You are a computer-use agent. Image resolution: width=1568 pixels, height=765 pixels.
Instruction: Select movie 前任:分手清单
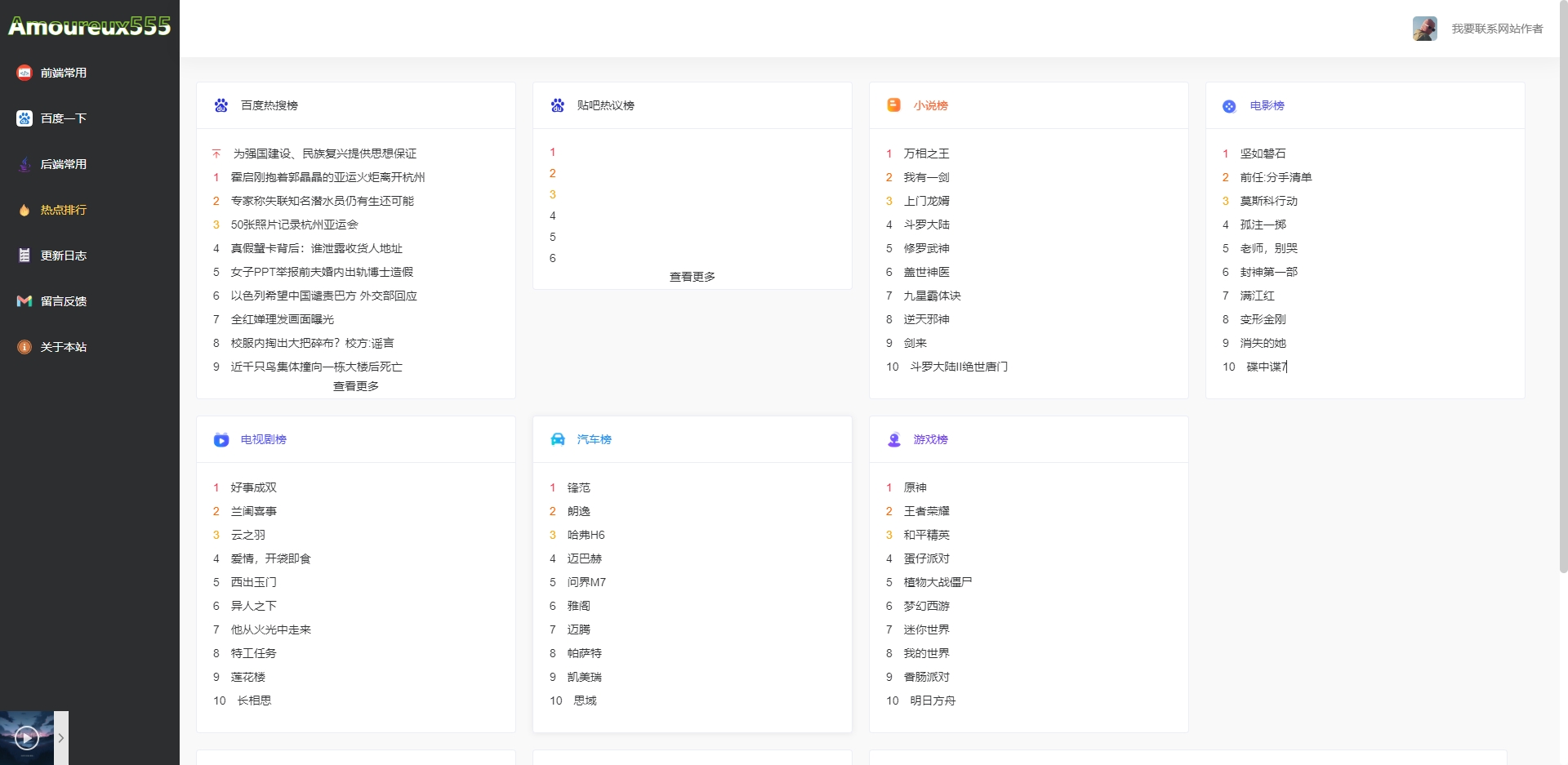point(1276,177)
